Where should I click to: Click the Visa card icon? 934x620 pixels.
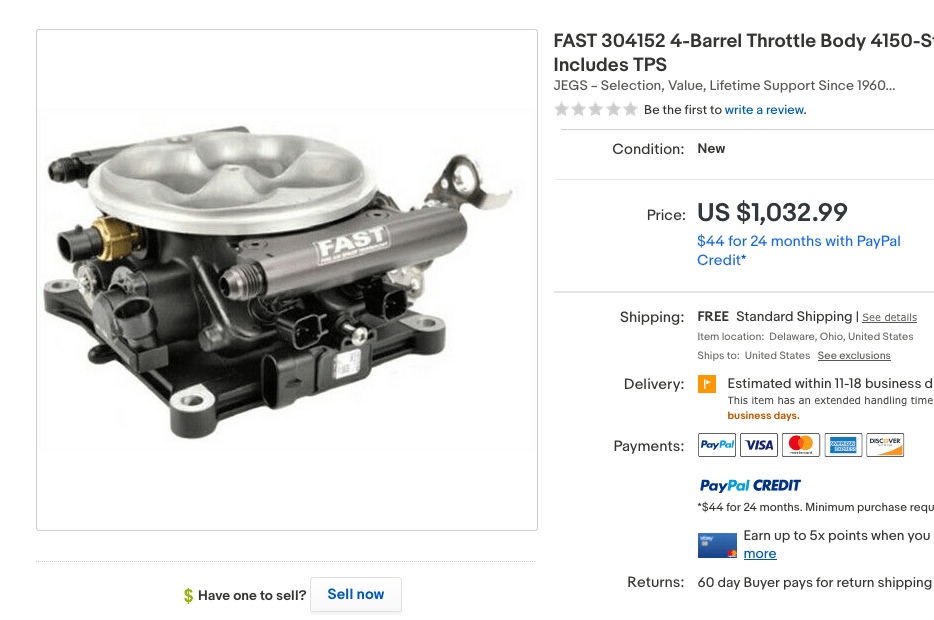point(759,445)
